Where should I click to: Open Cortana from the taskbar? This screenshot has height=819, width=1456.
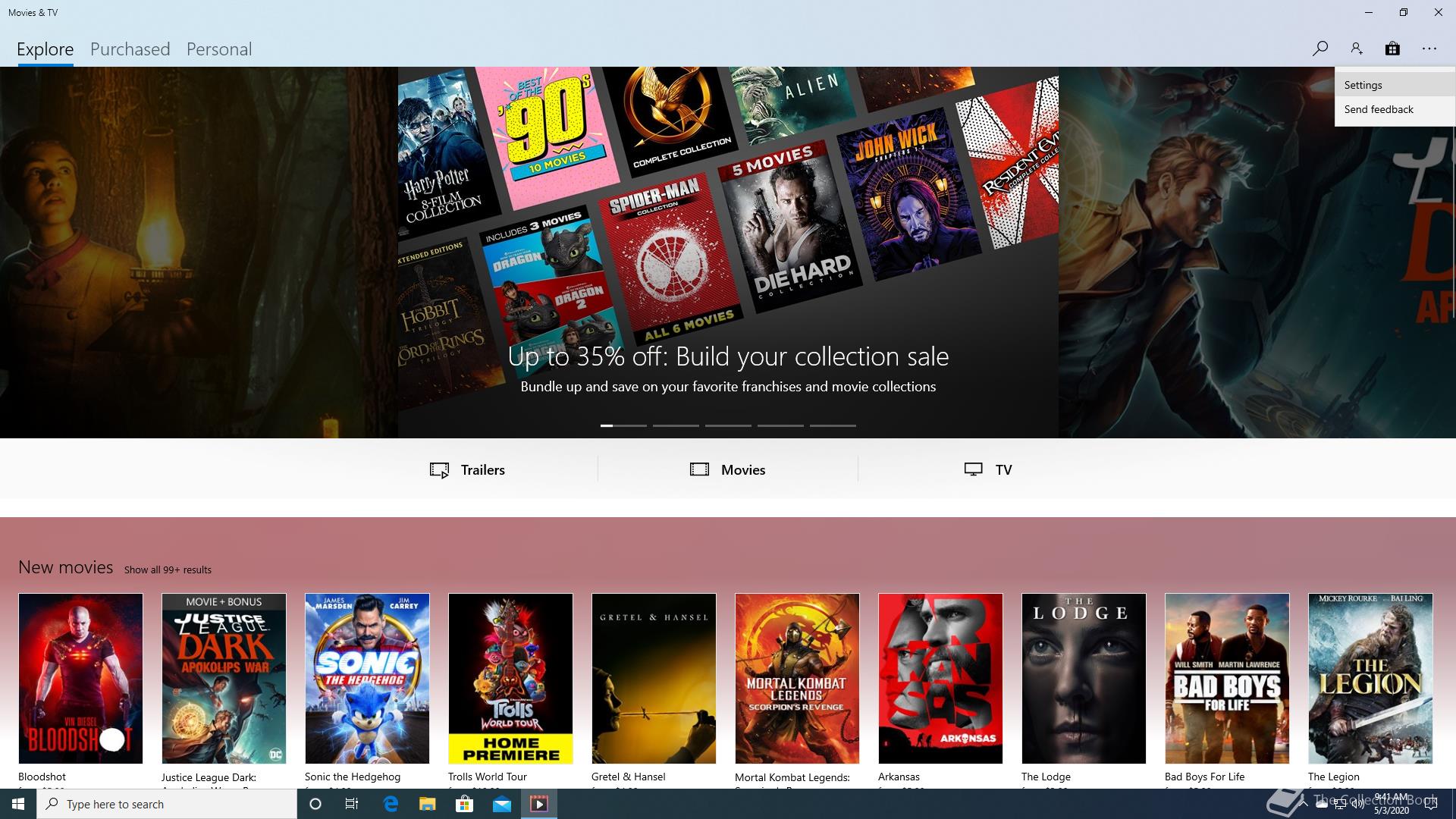(x=315, y=804)
